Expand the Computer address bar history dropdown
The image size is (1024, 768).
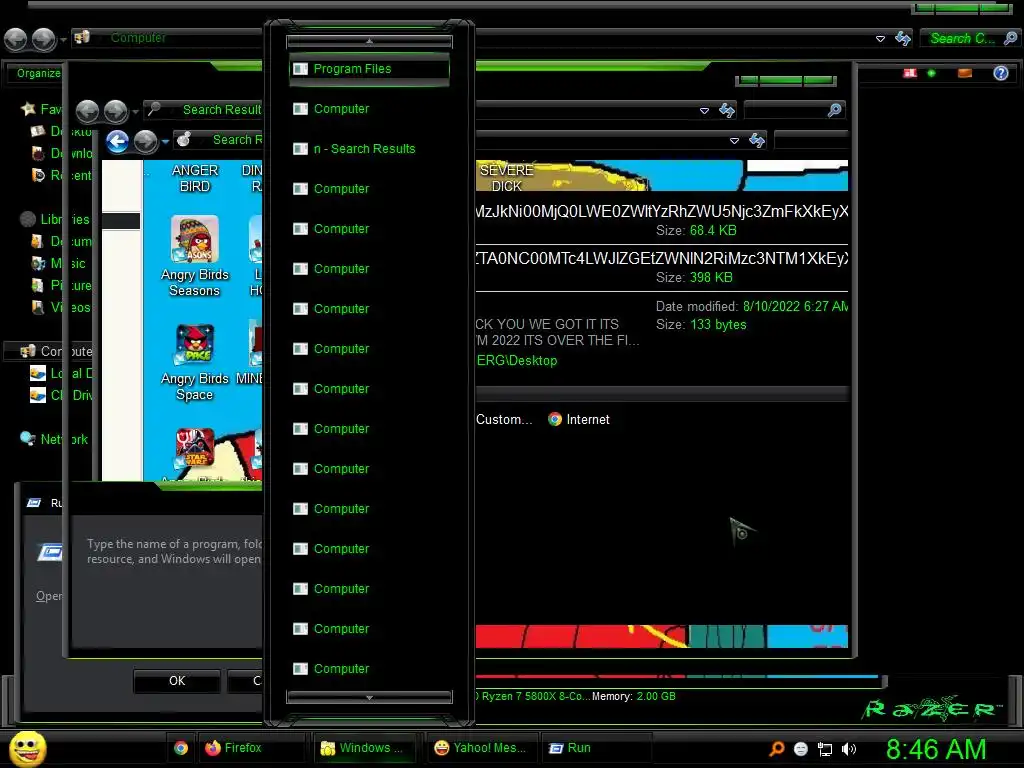[880, 39]
